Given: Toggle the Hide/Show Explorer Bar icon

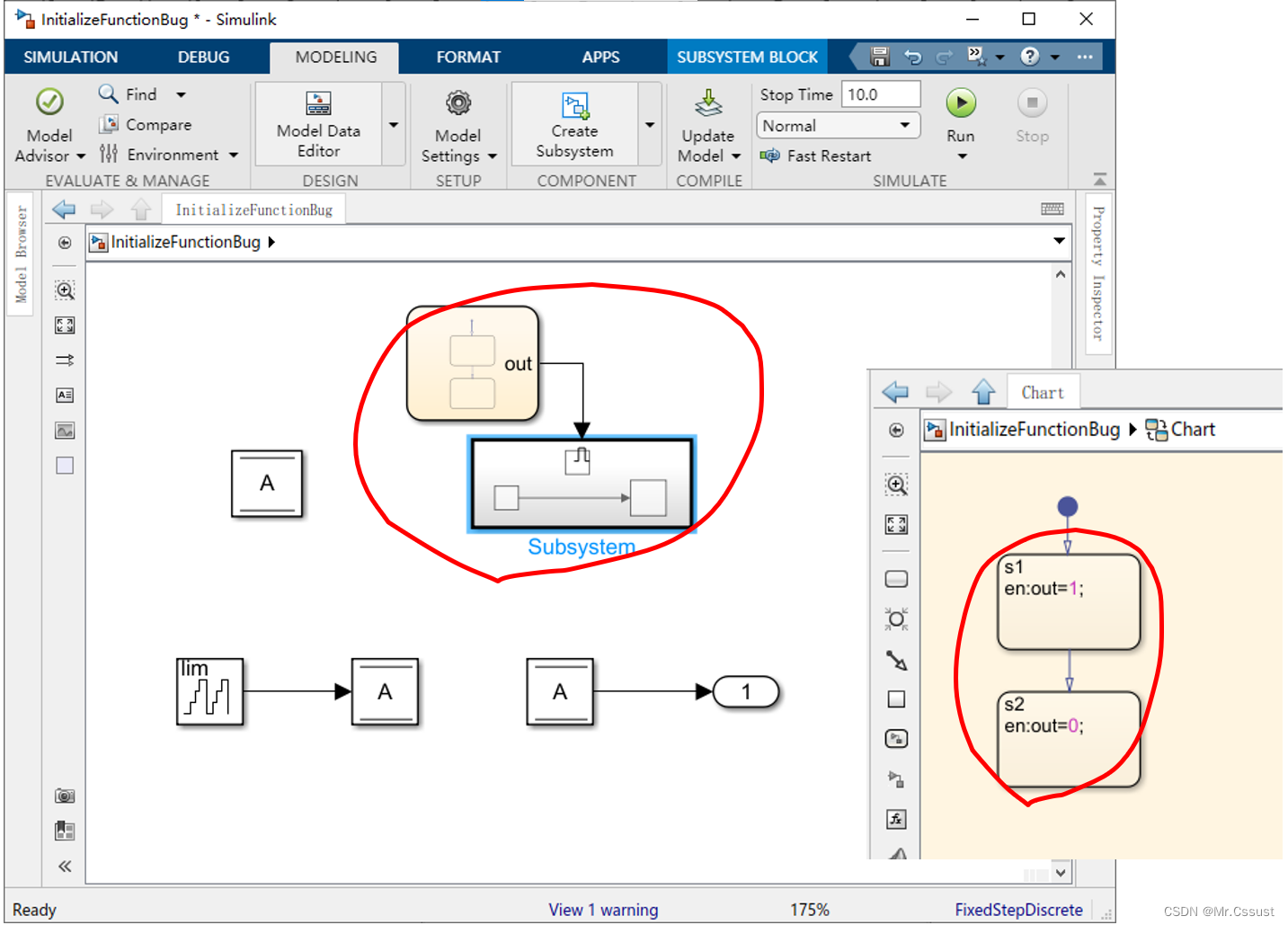Looking at the screenshot, I should point(65,243).
